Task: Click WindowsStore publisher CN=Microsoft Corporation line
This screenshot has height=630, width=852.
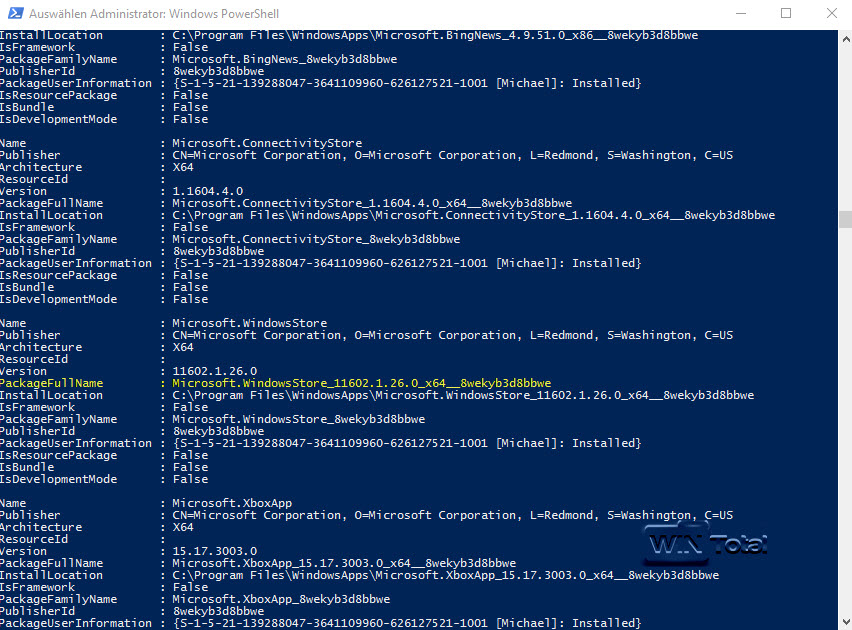Action: (x=453, y=335)
